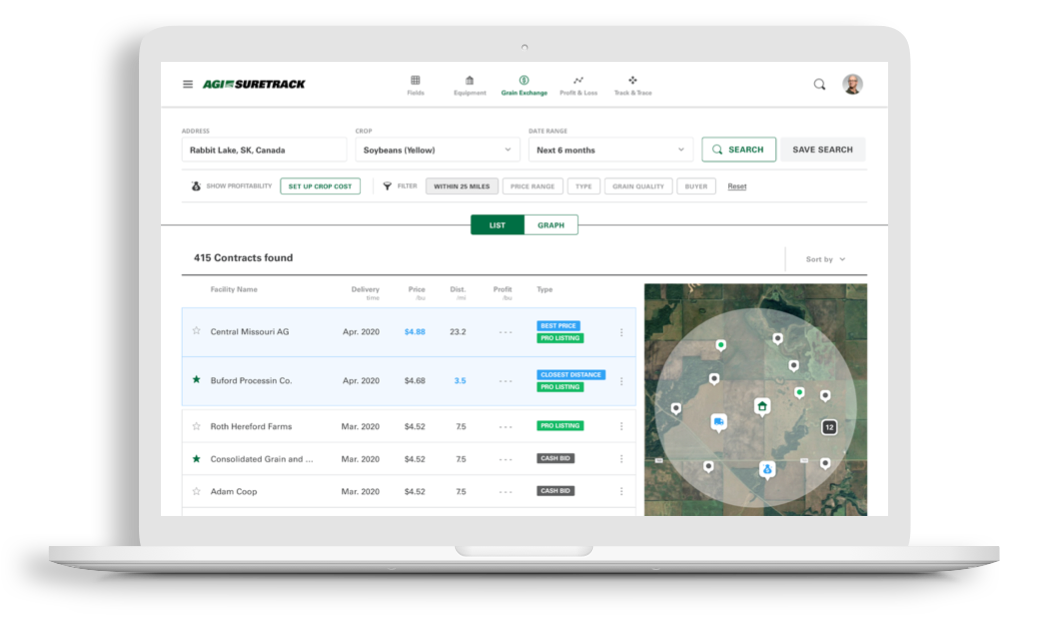The image size is (1056, 628).
Task: Open the Next 6 months date range dropdown
Action: (611, 150)
